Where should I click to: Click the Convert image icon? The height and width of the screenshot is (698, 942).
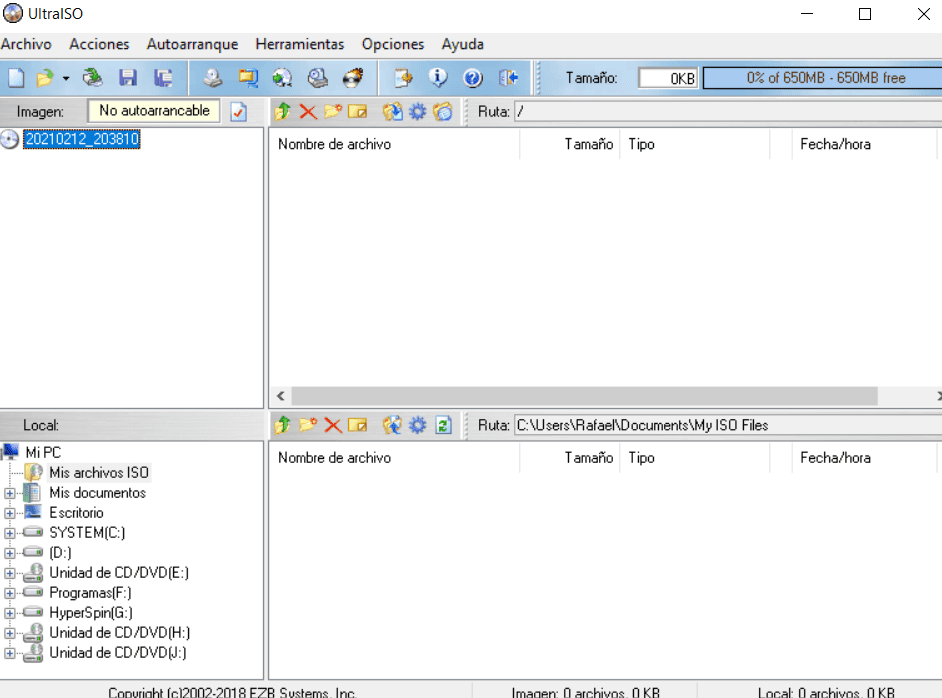(248, 77)
